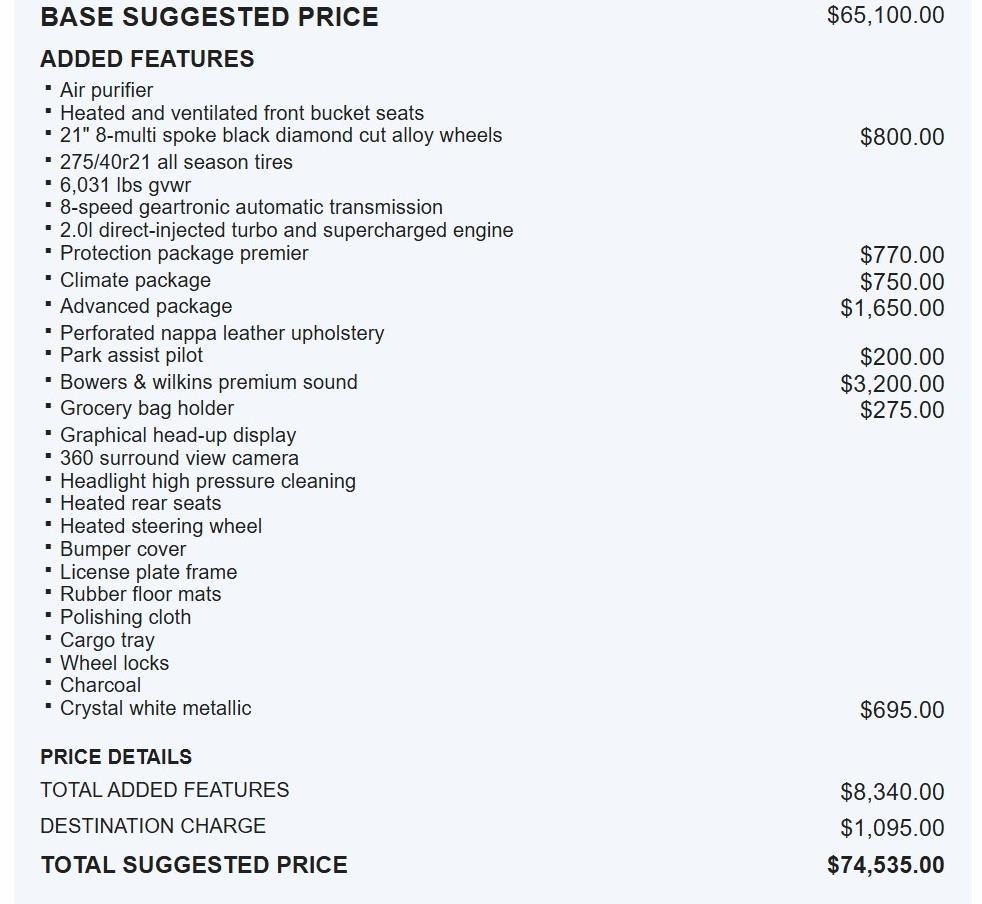Select the 21" alloy wheels feature line

point(280,135)
